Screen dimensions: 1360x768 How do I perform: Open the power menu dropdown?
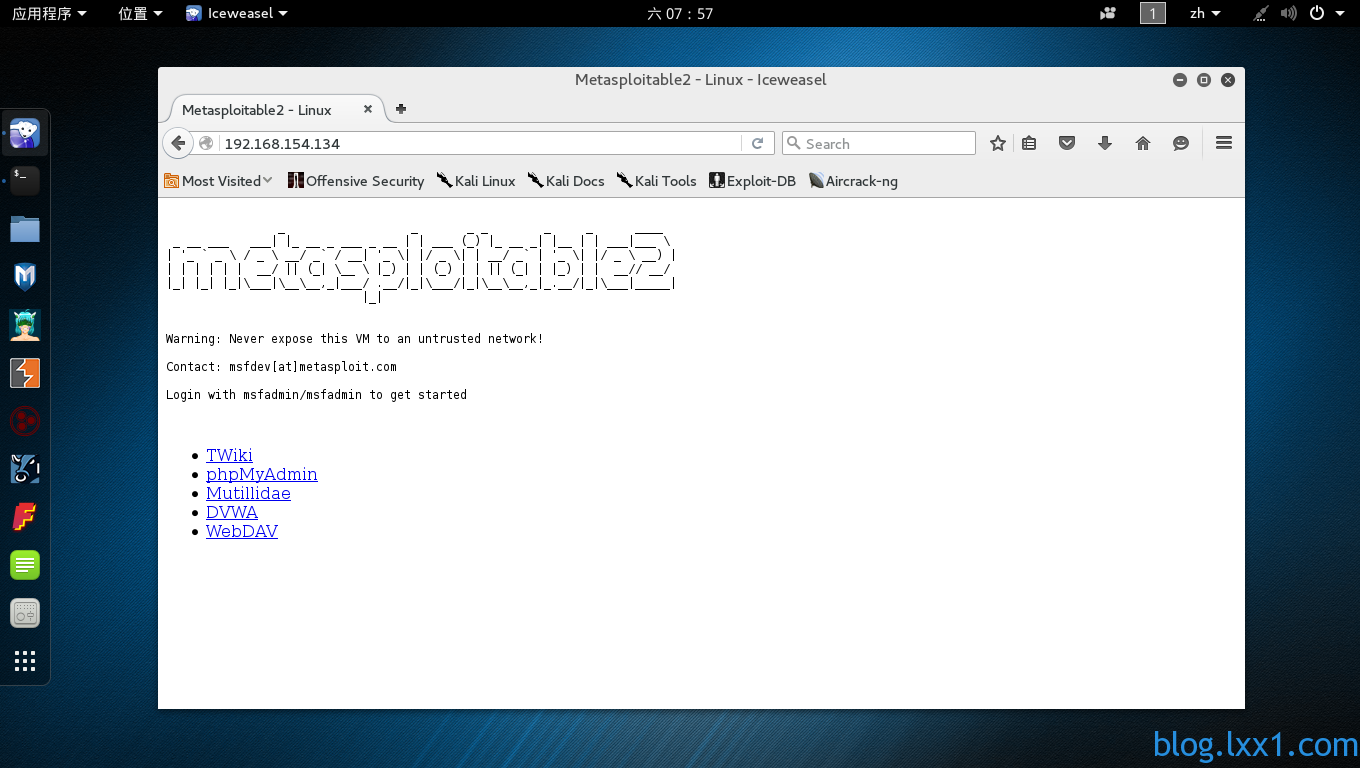[1327, 13]
